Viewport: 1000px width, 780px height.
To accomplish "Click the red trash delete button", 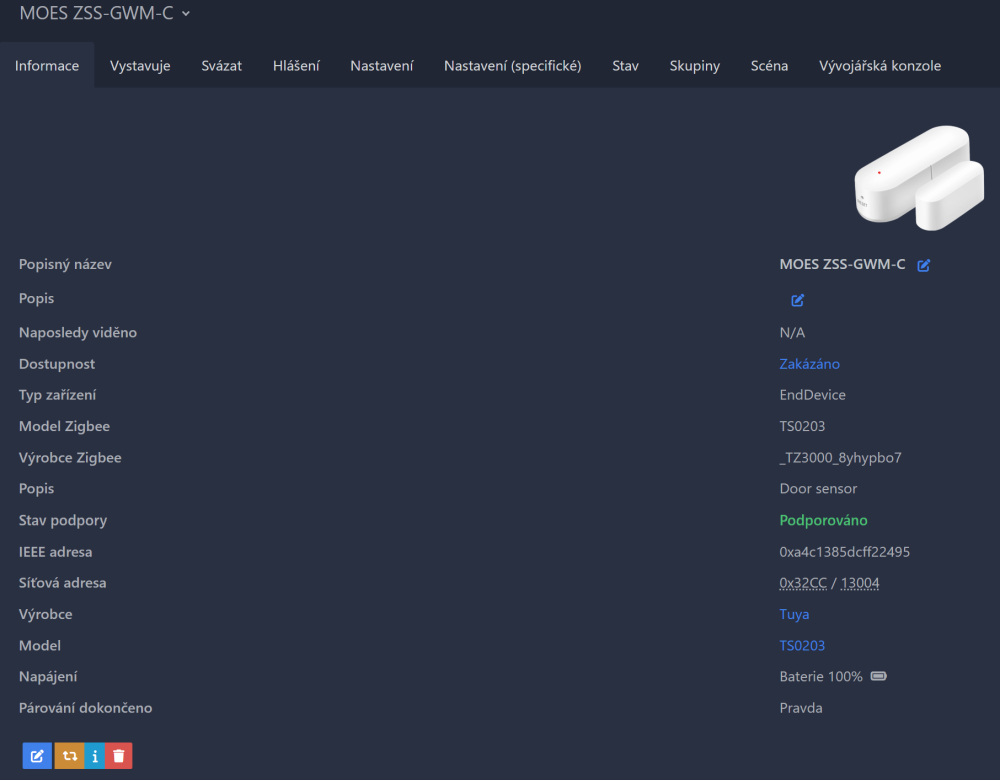I will [x=119, y=756].
